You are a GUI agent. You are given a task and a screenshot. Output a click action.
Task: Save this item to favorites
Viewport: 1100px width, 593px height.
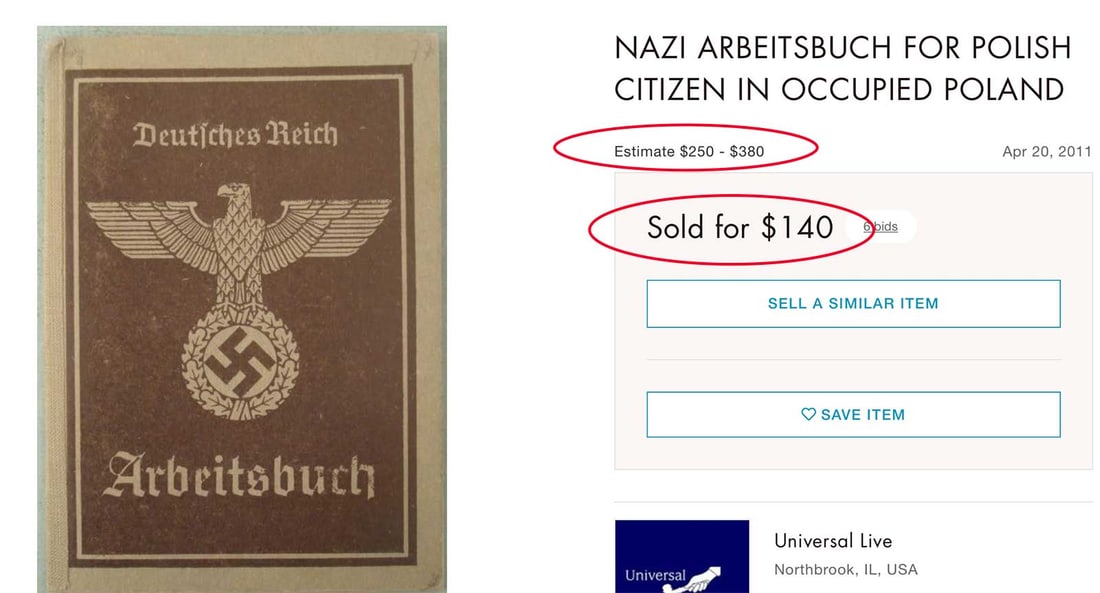(x=854, y=415)
